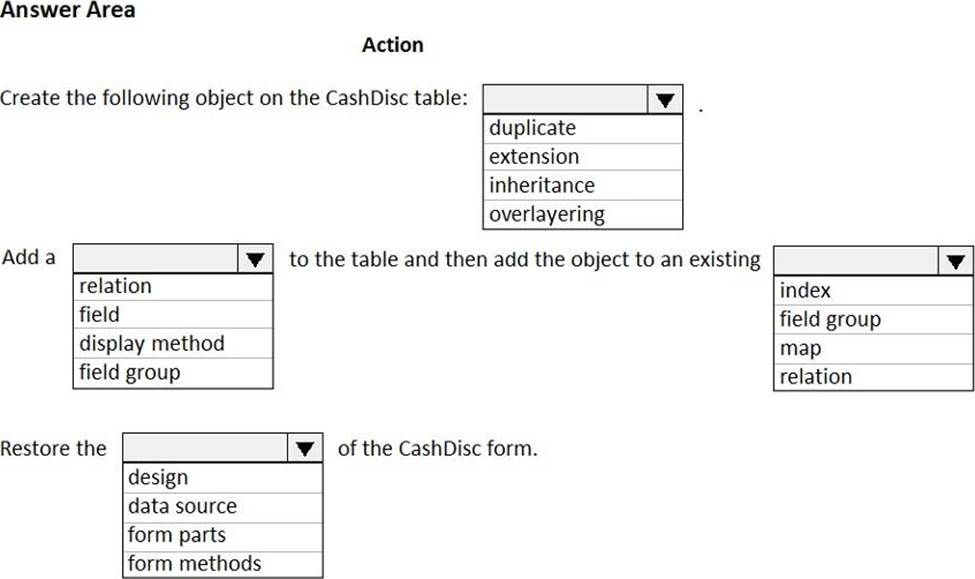Open the CashDisc table object dropdown arrow
Image resolution: width=975 pixels, height=579 pixels.
click(x=665, y=100)
